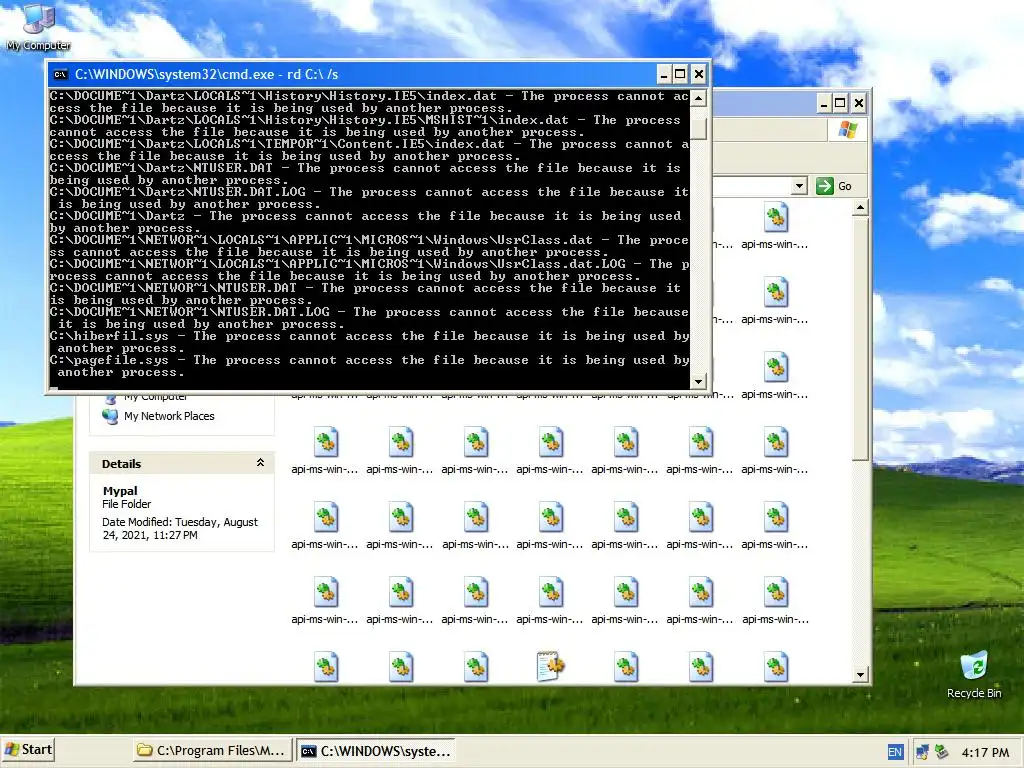The height and width of the screenshot is (768, 1024).
Task: Click Explorer file list scroll up arrow
Action: [860, 208]
